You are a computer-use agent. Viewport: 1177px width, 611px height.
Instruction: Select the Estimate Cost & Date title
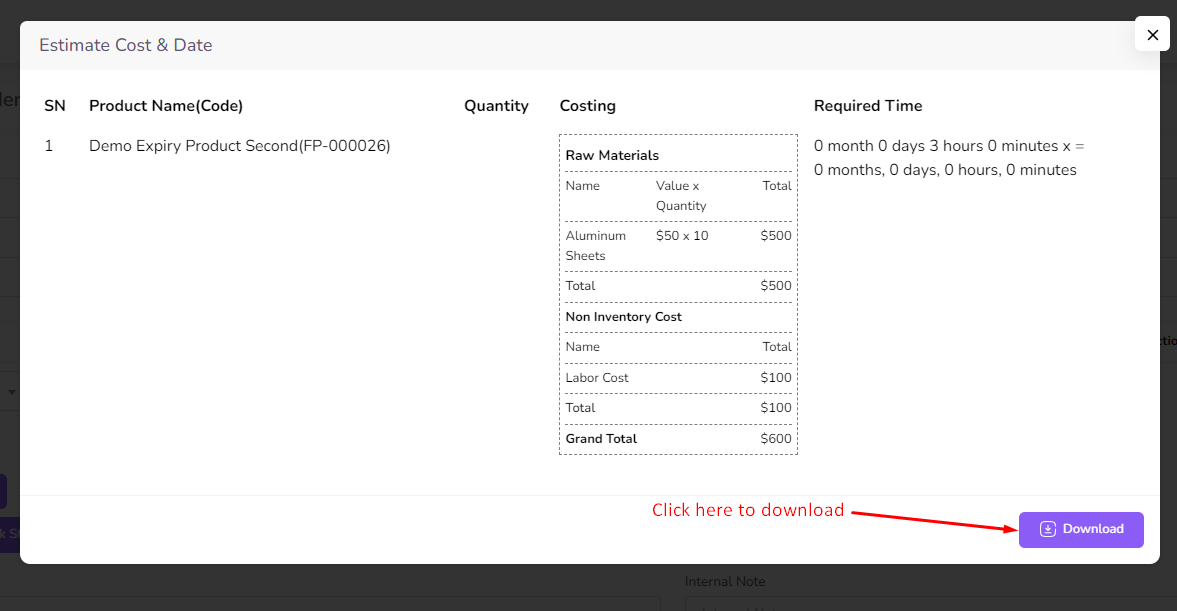[125, 45]
